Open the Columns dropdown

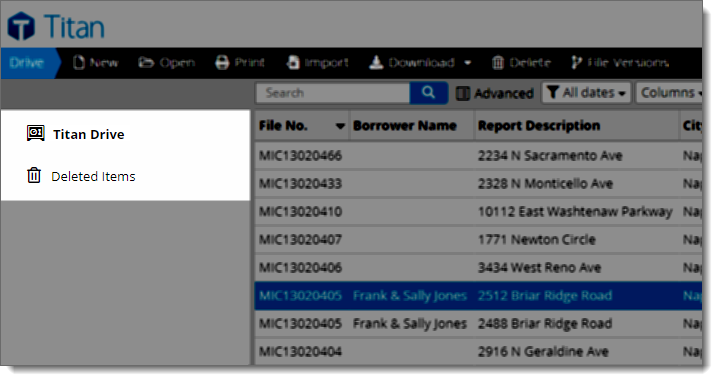[669, 93]
